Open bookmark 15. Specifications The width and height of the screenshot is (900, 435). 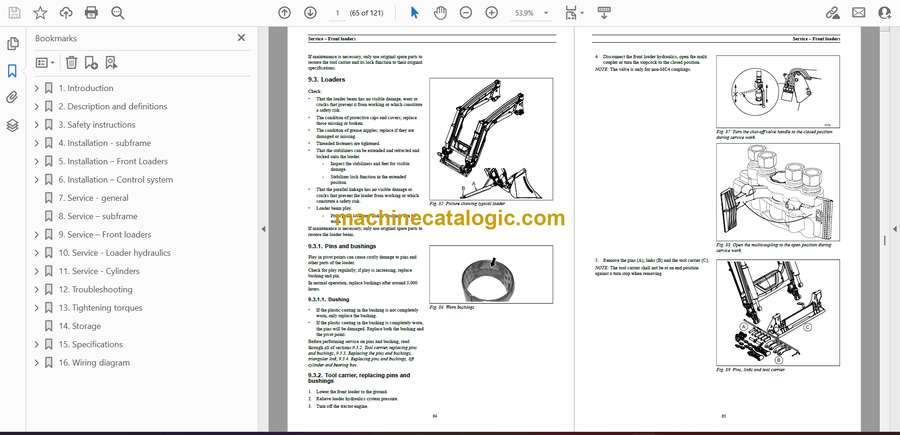coord(91,344)
